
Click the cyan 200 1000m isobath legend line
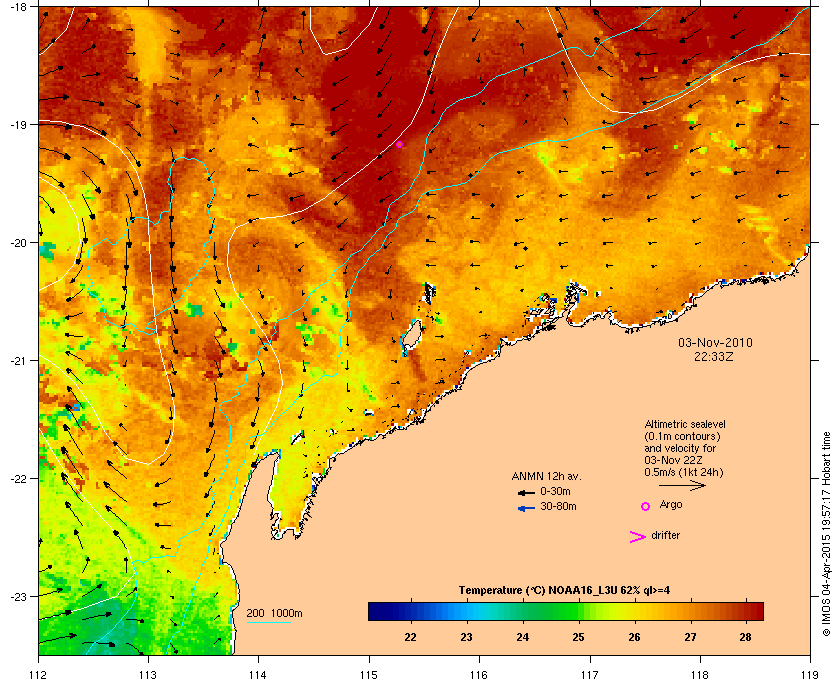(269, 623)
